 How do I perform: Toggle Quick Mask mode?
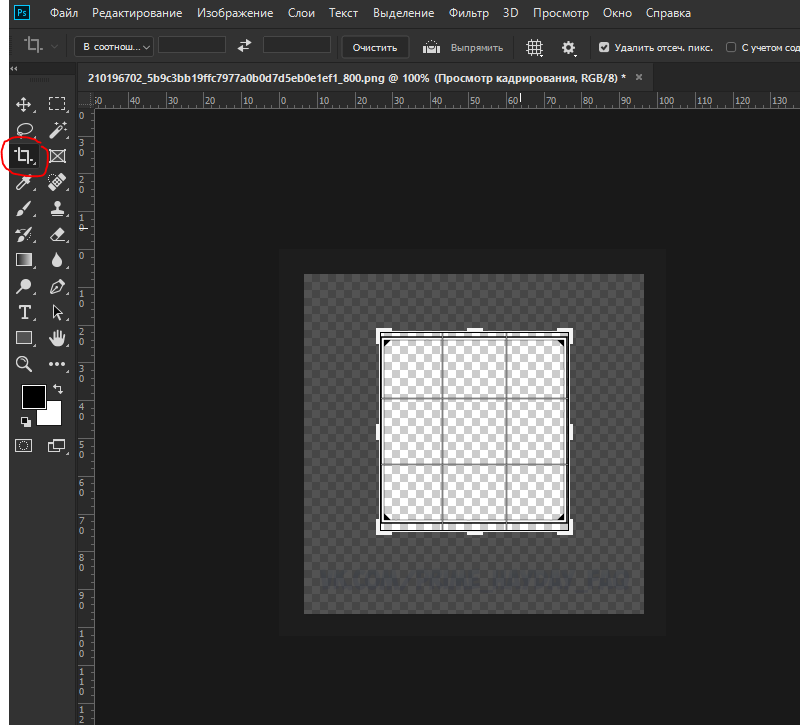click(23, 445)
